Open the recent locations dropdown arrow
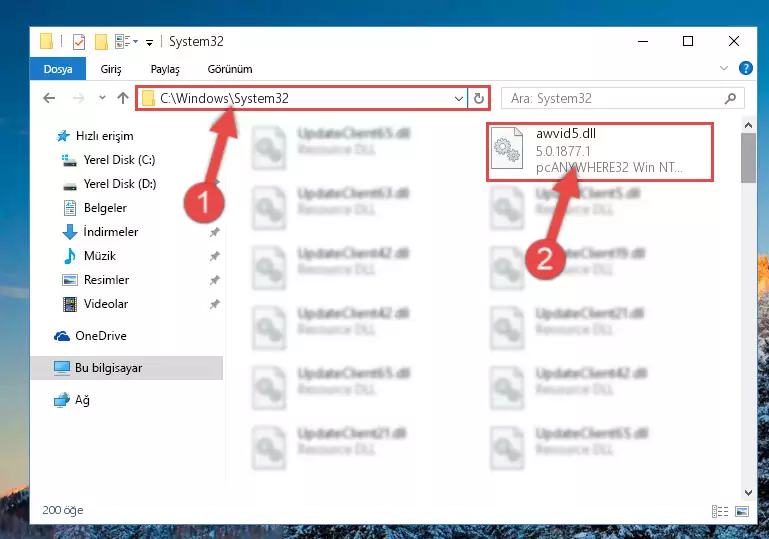The height and width of the screenshot is (539, 769). (x=102, y=98)
